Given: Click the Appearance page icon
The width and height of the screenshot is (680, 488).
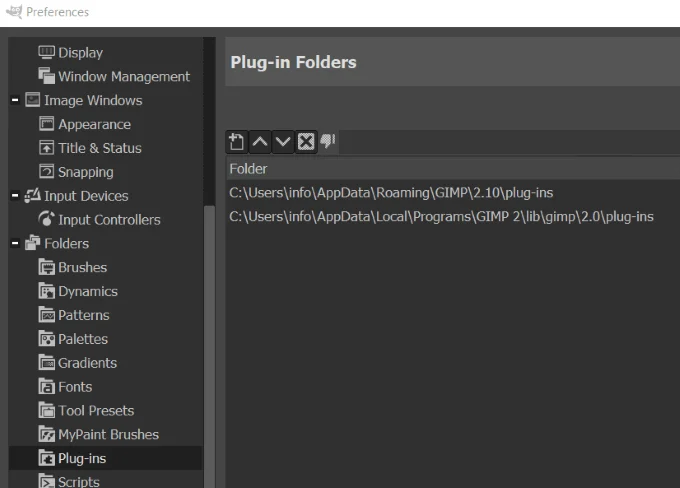Looking at the screenshot, I should click(x=46, y=124).
